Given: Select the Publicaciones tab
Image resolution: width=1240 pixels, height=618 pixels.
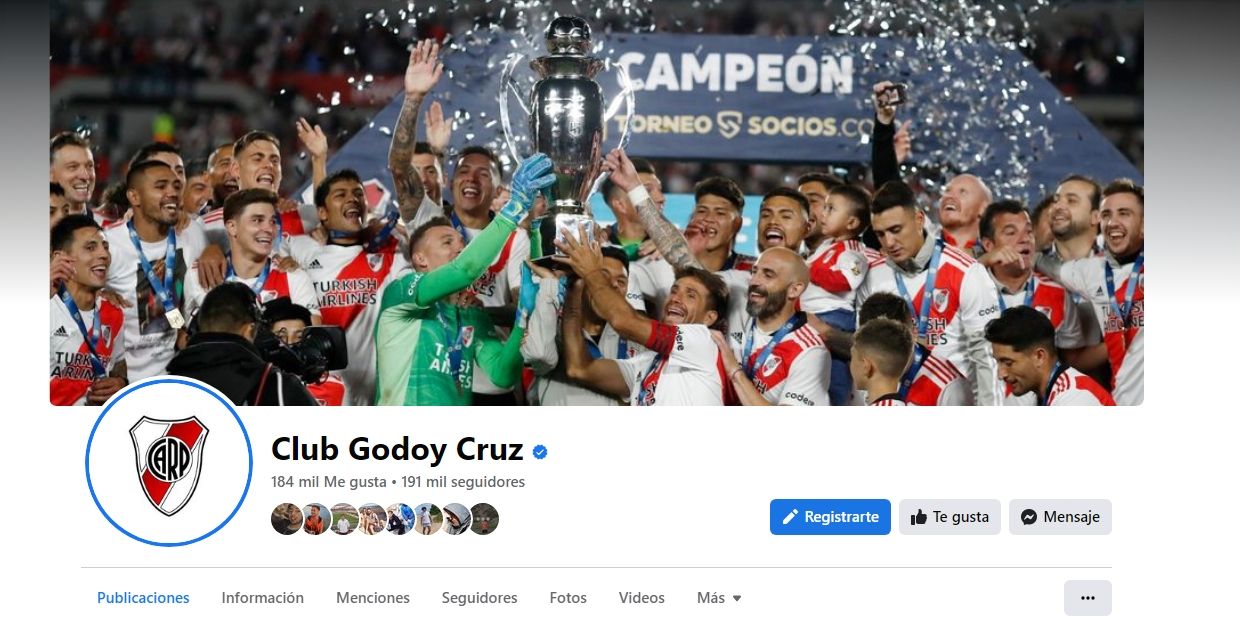Looking at the screenshot, I should (143, 598).
